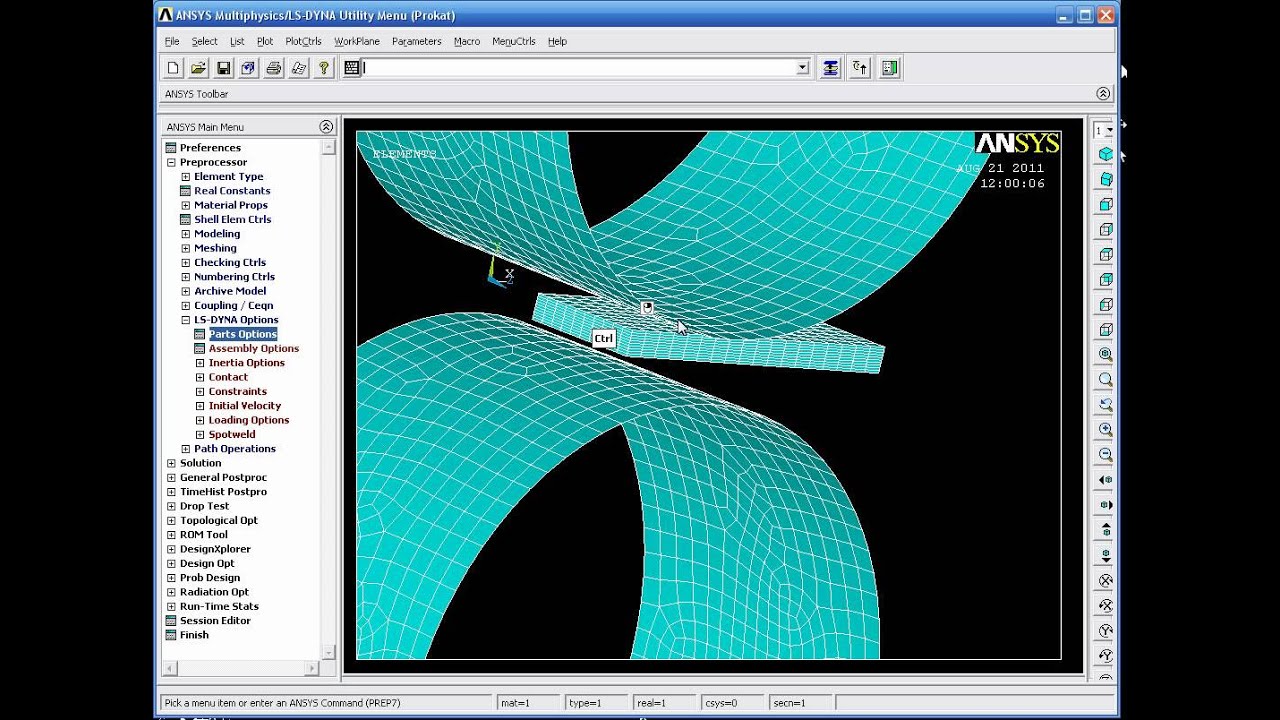Expand the Modeling node
1280x720 pixels.
[186, 234]
